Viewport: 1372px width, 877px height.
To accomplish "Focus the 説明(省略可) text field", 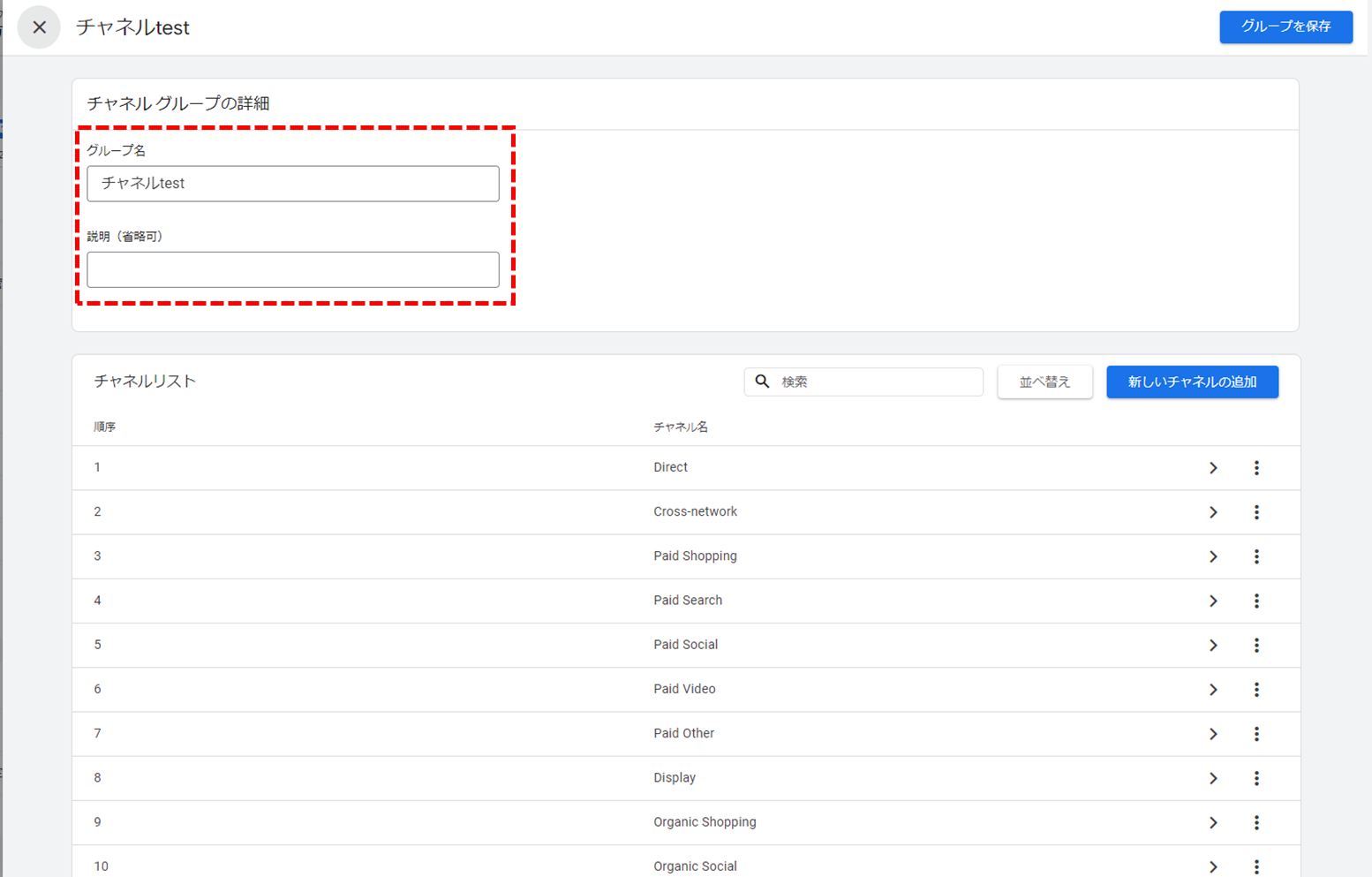I will coord(293,269).
